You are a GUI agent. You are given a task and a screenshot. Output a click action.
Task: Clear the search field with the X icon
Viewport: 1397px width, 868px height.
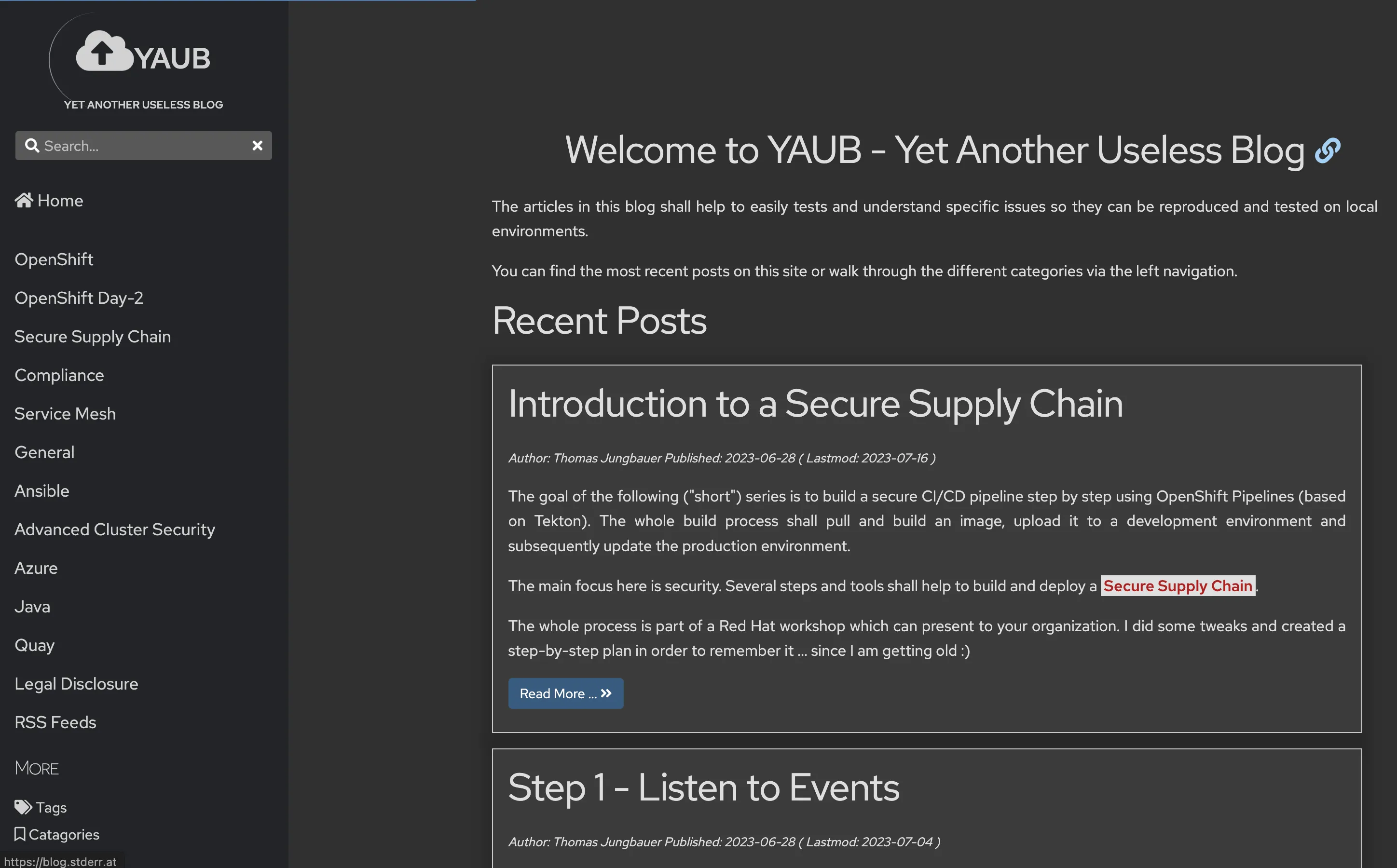(x=257, y=145)
